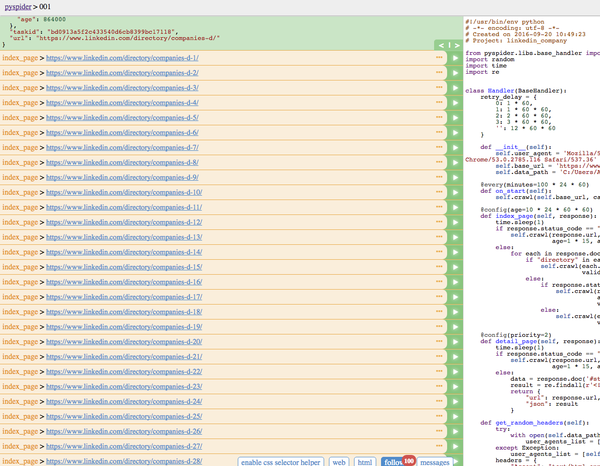The height and width of the screenshot is (466, 600).
Task: Expand details dots for companies-d-5 row
Action: [x=439, y=117]
